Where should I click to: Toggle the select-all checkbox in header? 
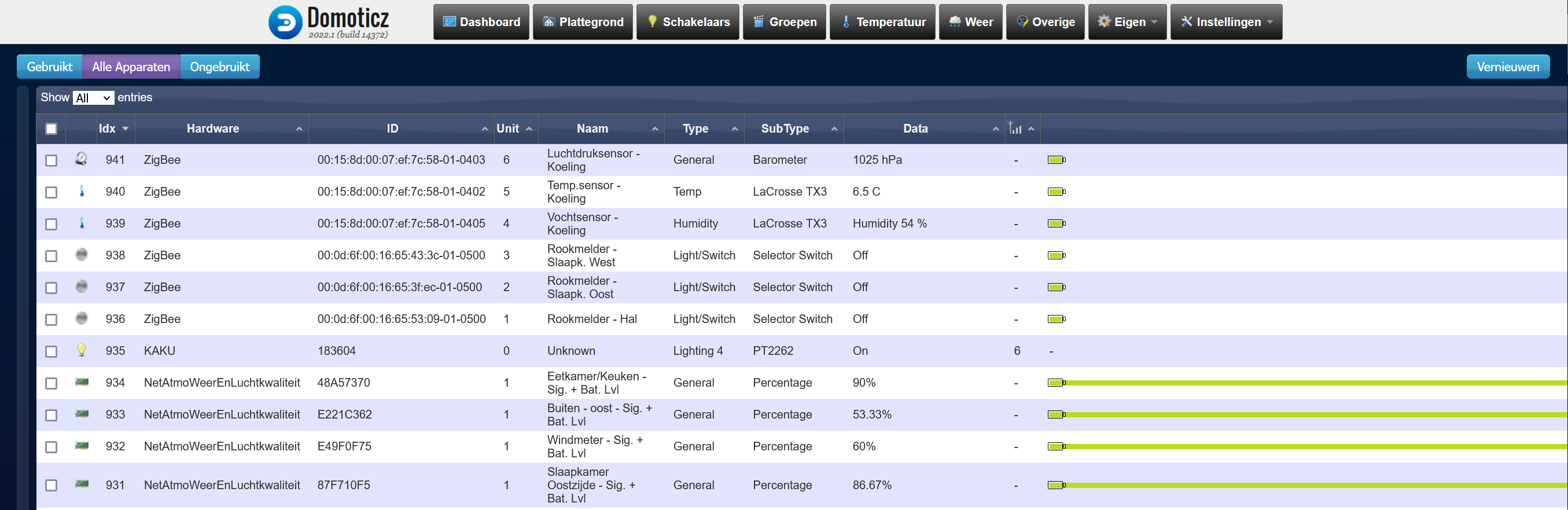[x=51, y=129]
